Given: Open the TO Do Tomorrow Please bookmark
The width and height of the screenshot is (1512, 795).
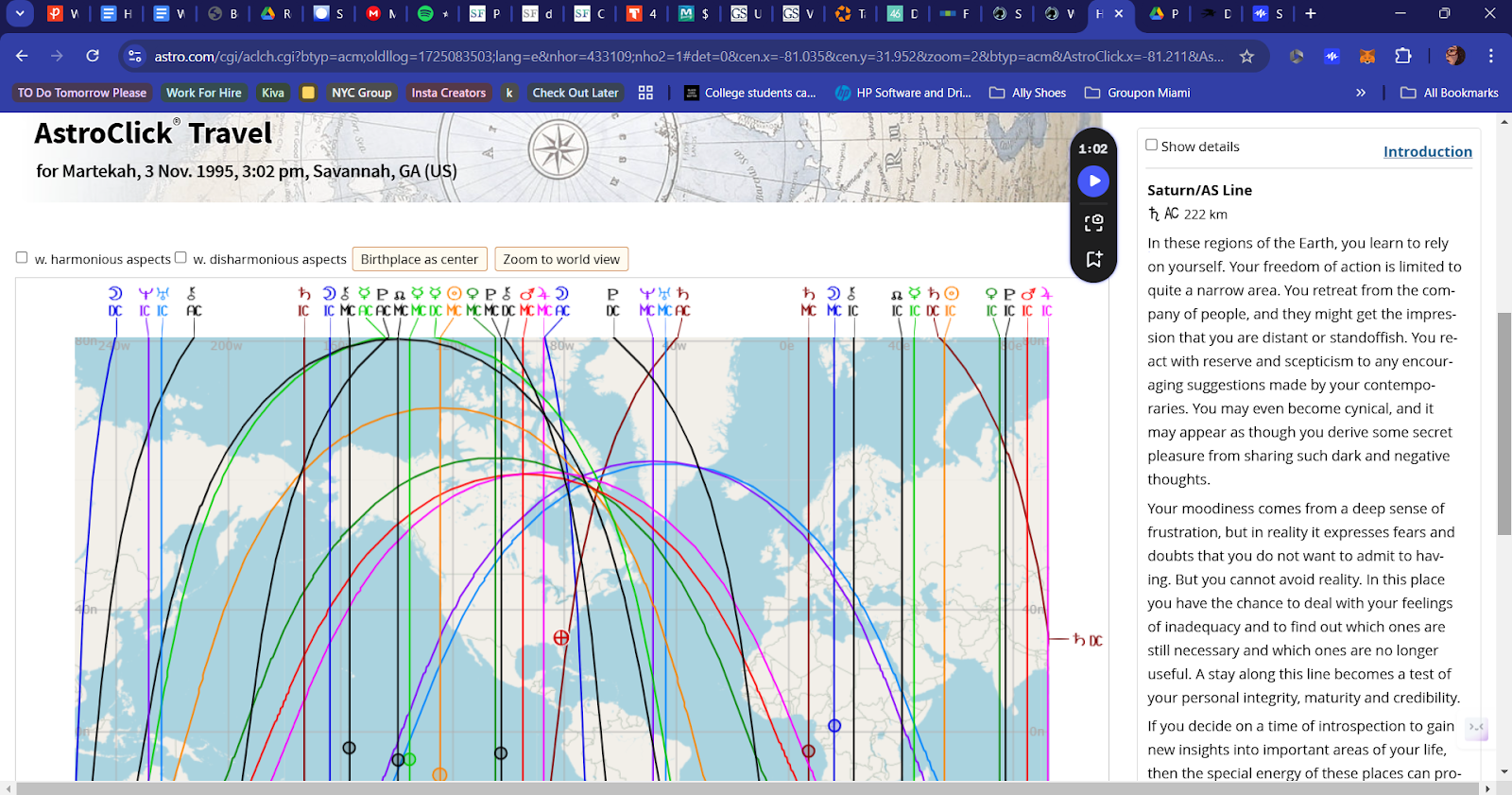Looking at the screenshot, I should coord(82,93).
